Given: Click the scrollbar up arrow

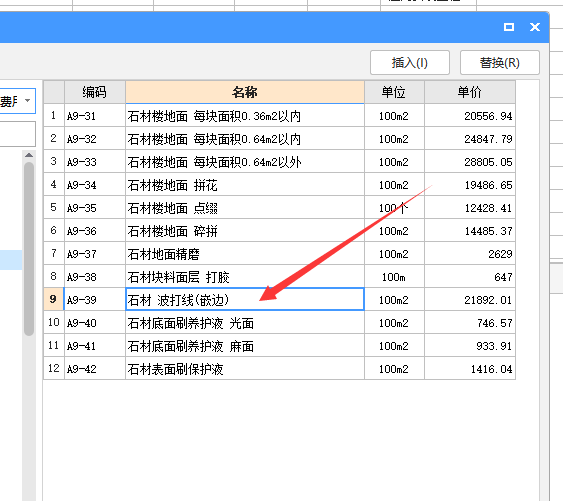Looking at the screenshot, I should point(29,155).
